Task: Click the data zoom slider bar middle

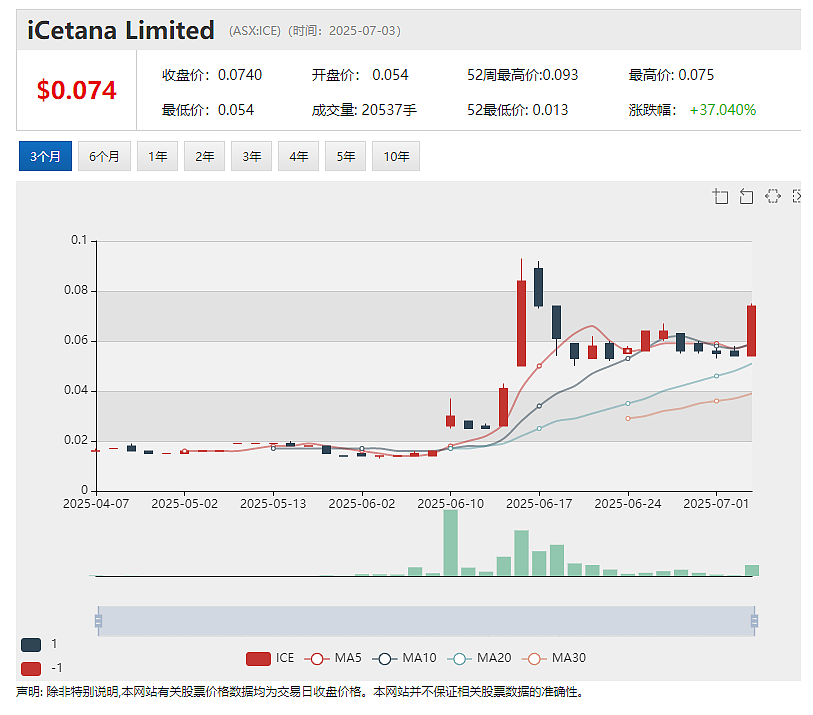Action: pyautogui.click(x=426, y=621)
